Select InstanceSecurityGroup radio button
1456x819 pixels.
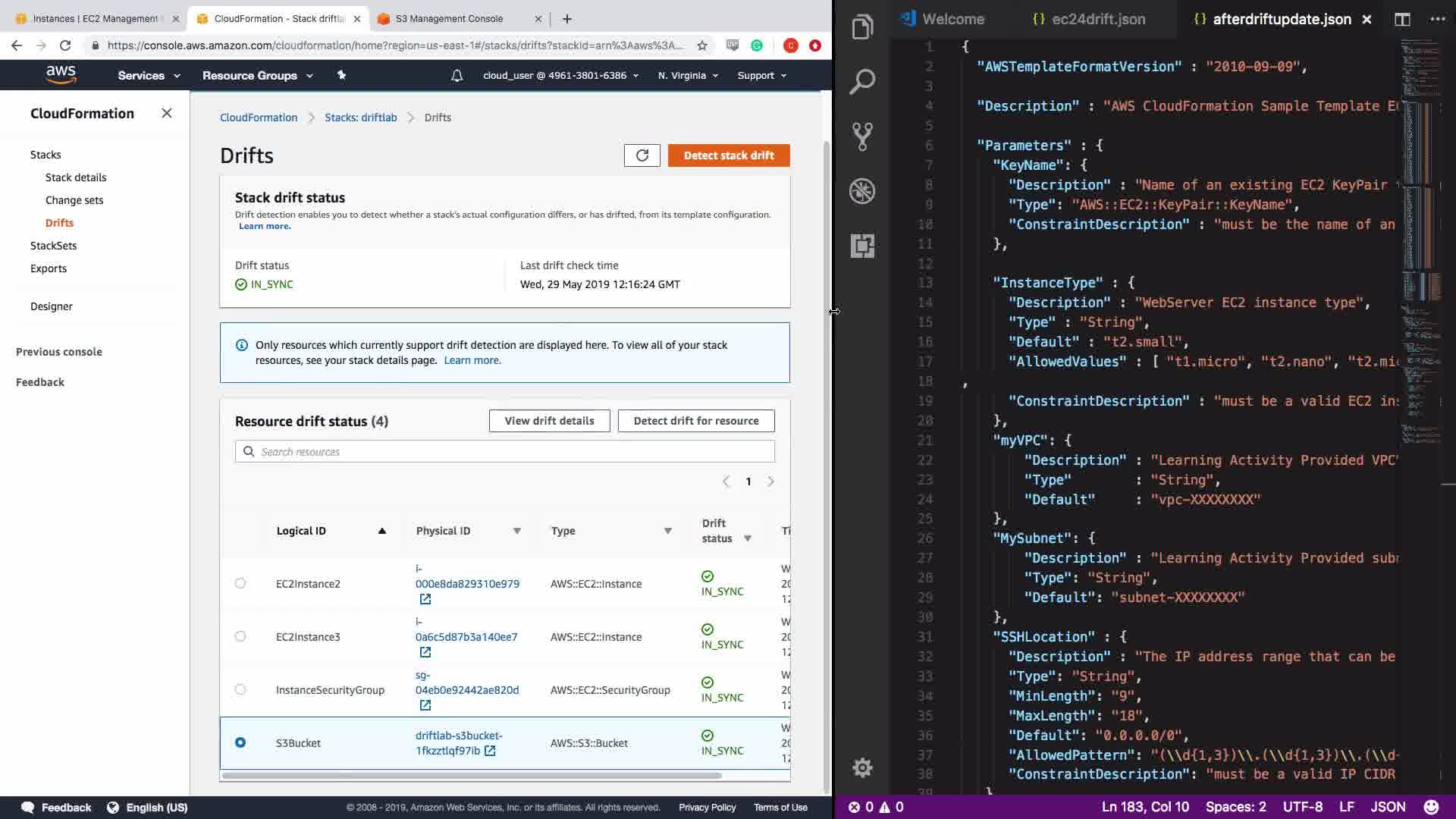pyautogui.click(x=240, y=689)
